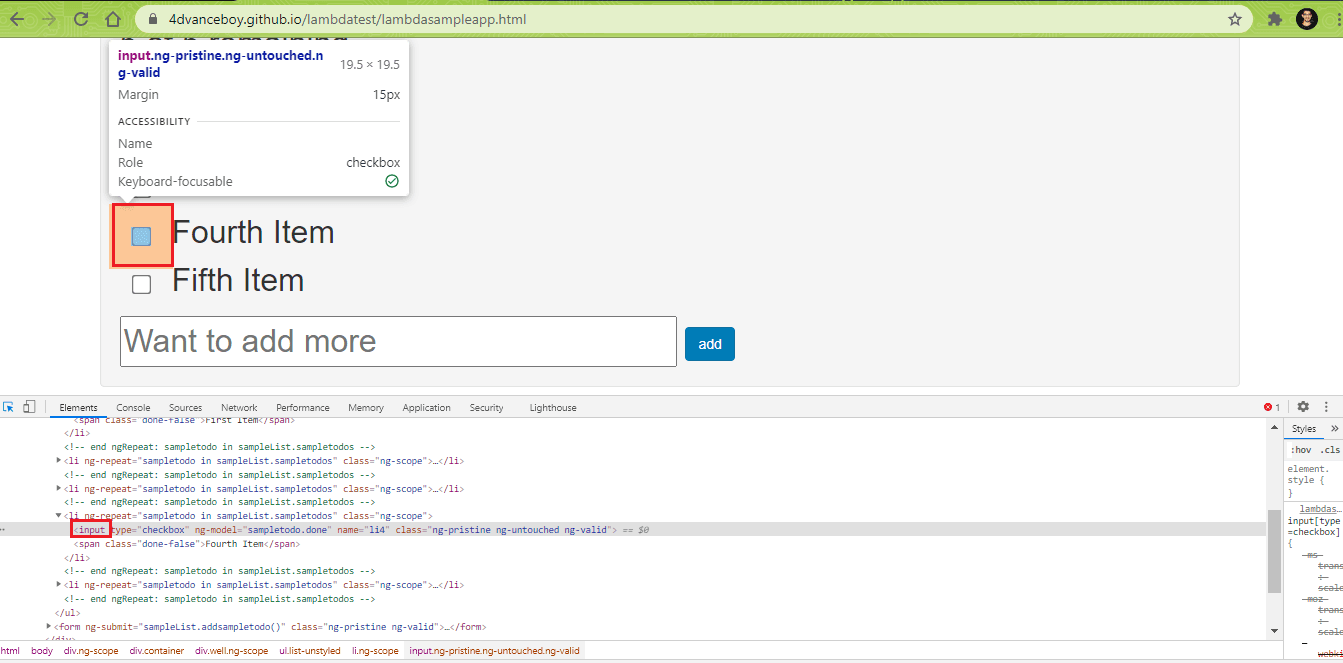Select ul.list-unstyled in the breadcrumb bar

click(x=309, y=651)
